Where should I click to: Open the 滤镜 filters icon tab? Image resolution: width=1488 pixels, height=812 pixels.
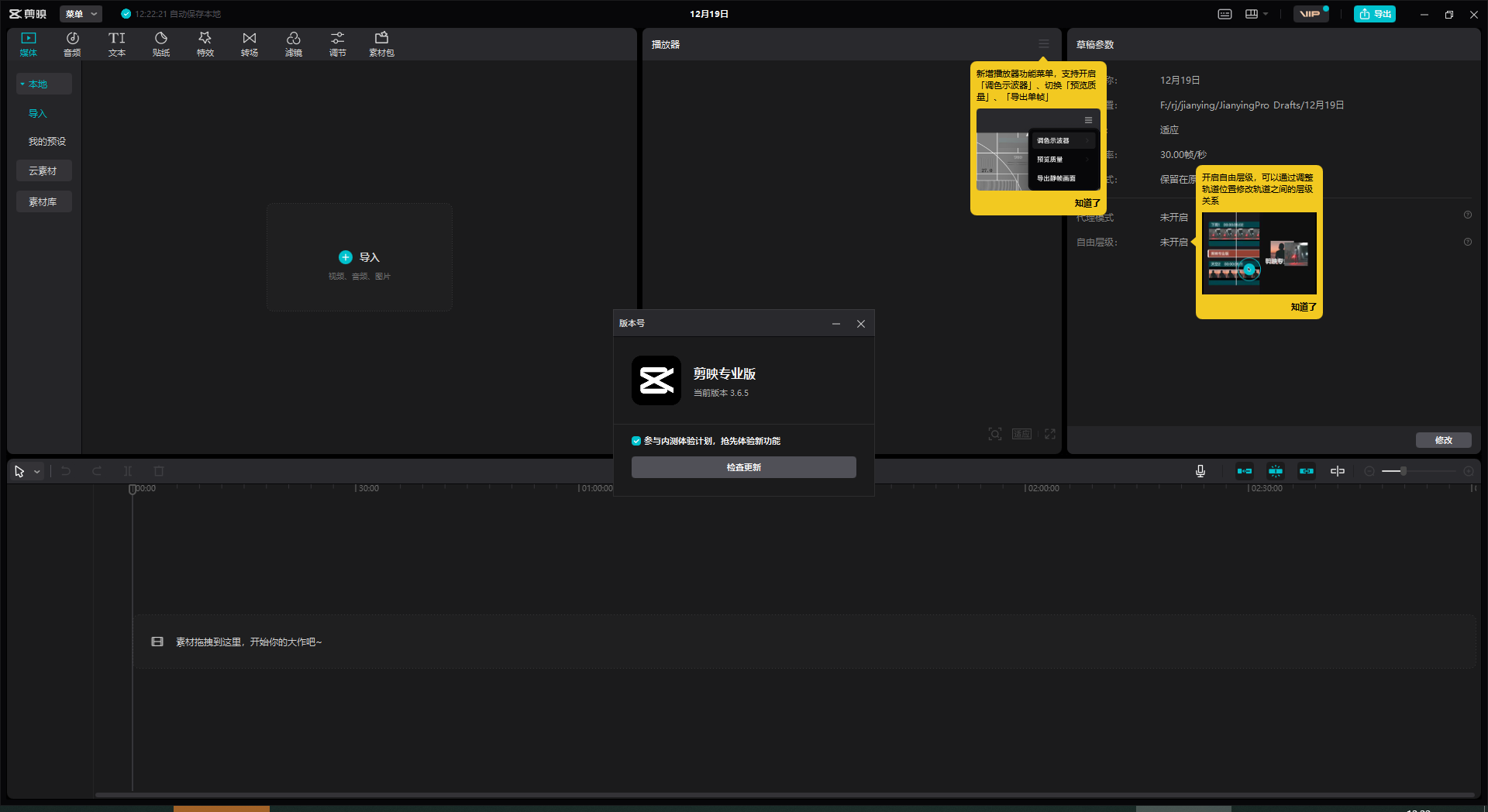pyautogui.click(x=294, y=44)
